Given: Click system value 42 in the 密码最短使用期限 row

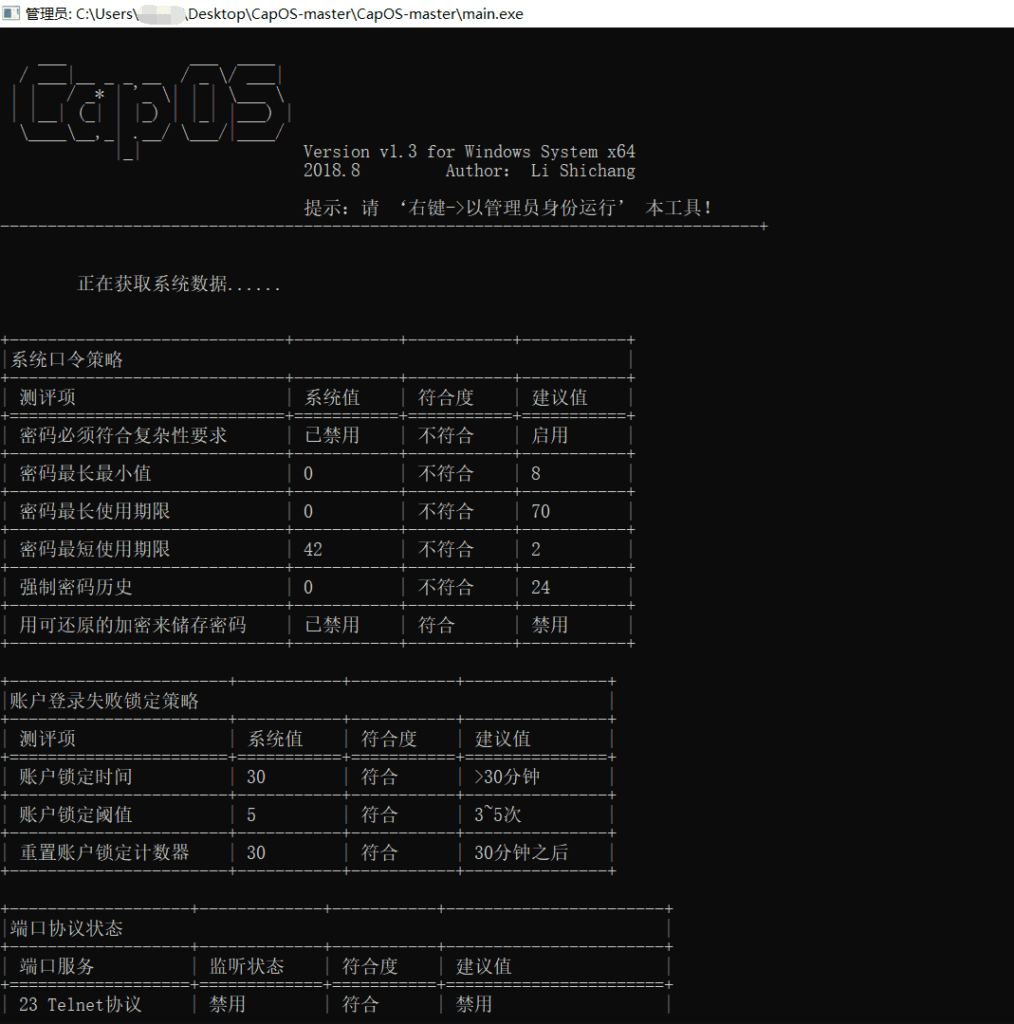Looking at the screenshot, I should coord(313,550).
